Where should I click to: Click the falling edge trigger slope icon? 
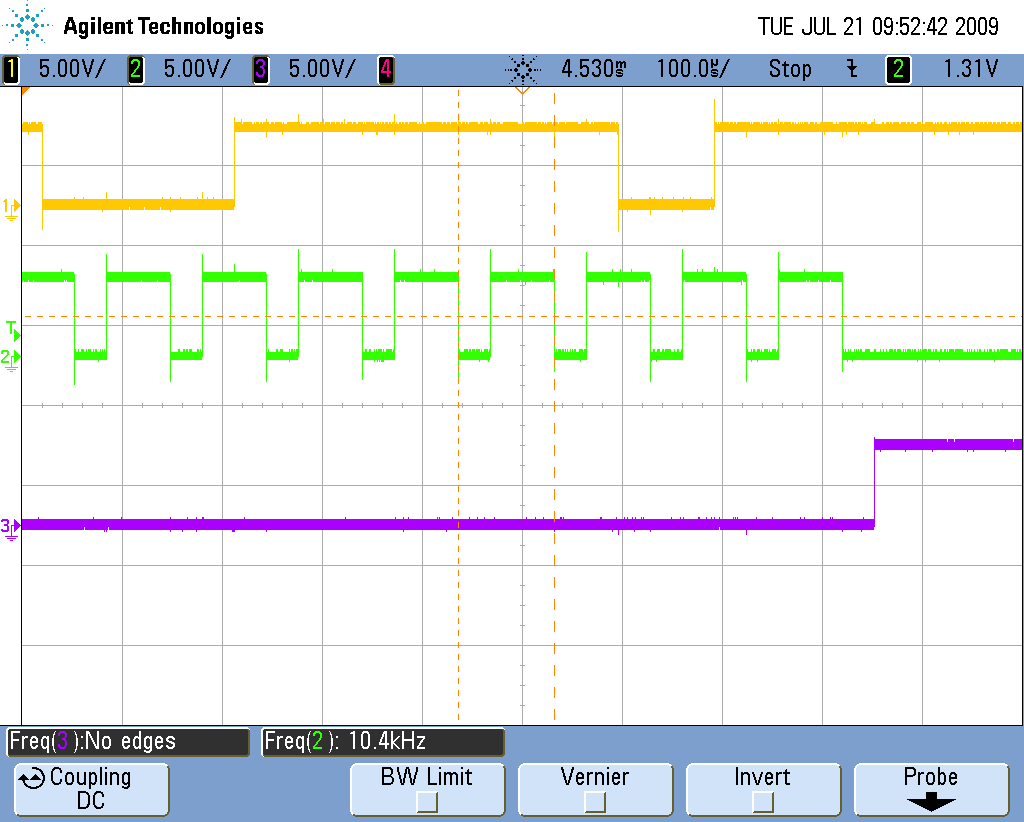click(852, 69)
